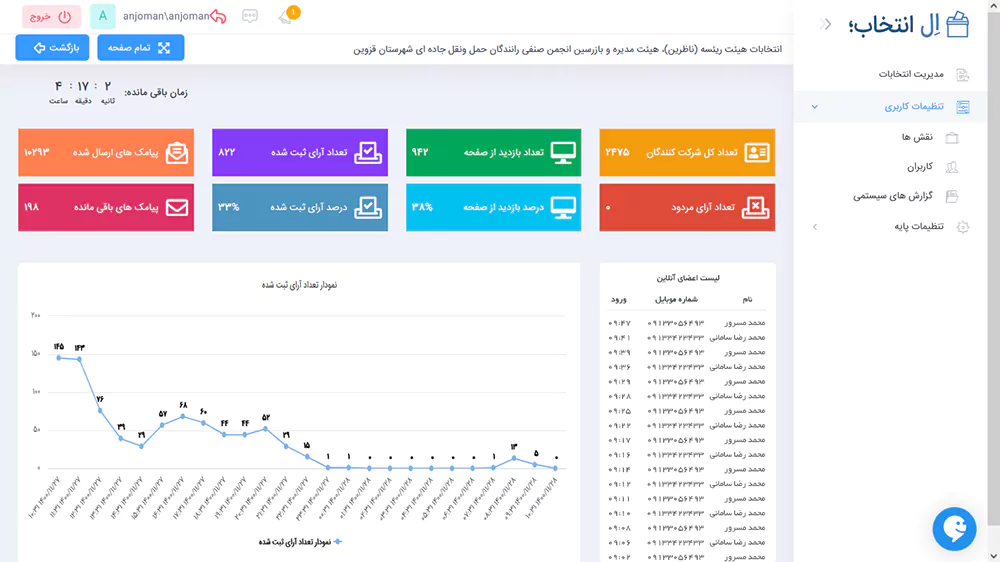Screen dimensions: 1000x562
Task: Click the بازگشت back button
Action: pyautogui.click(x=52, y=48)
